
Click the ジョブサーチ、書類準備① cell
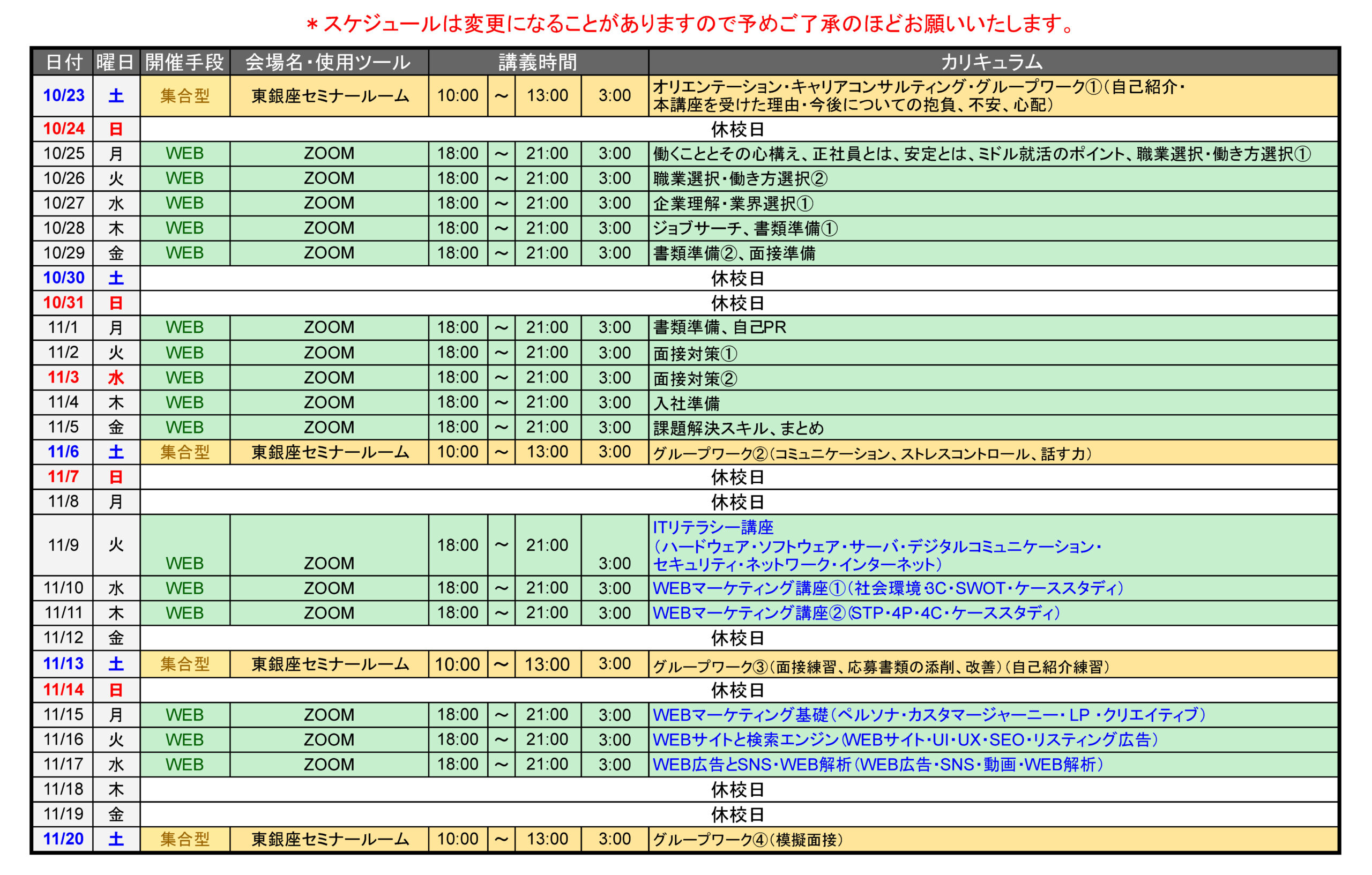tap(993, 228)
